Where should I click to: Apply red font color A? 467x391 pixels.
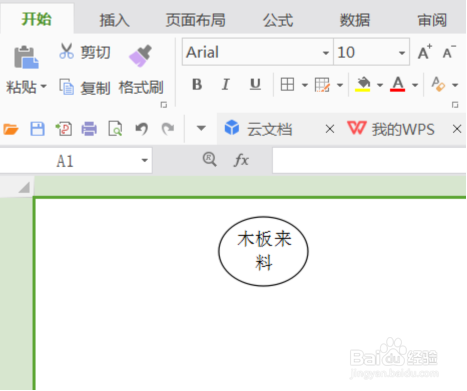point(397,84)
